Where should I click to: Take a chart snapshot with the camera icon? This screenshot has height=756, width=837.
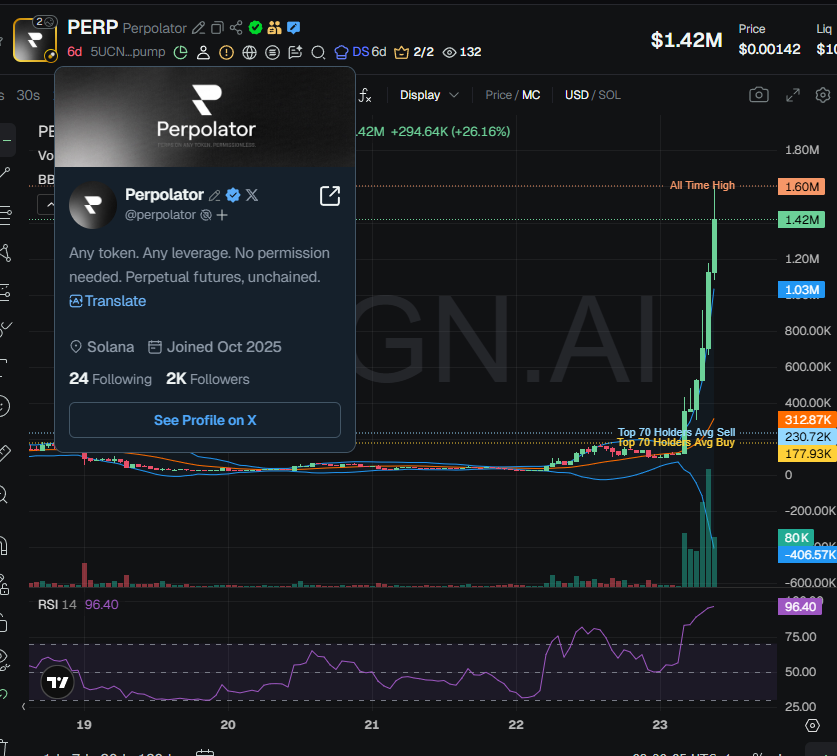click(758, 94)
